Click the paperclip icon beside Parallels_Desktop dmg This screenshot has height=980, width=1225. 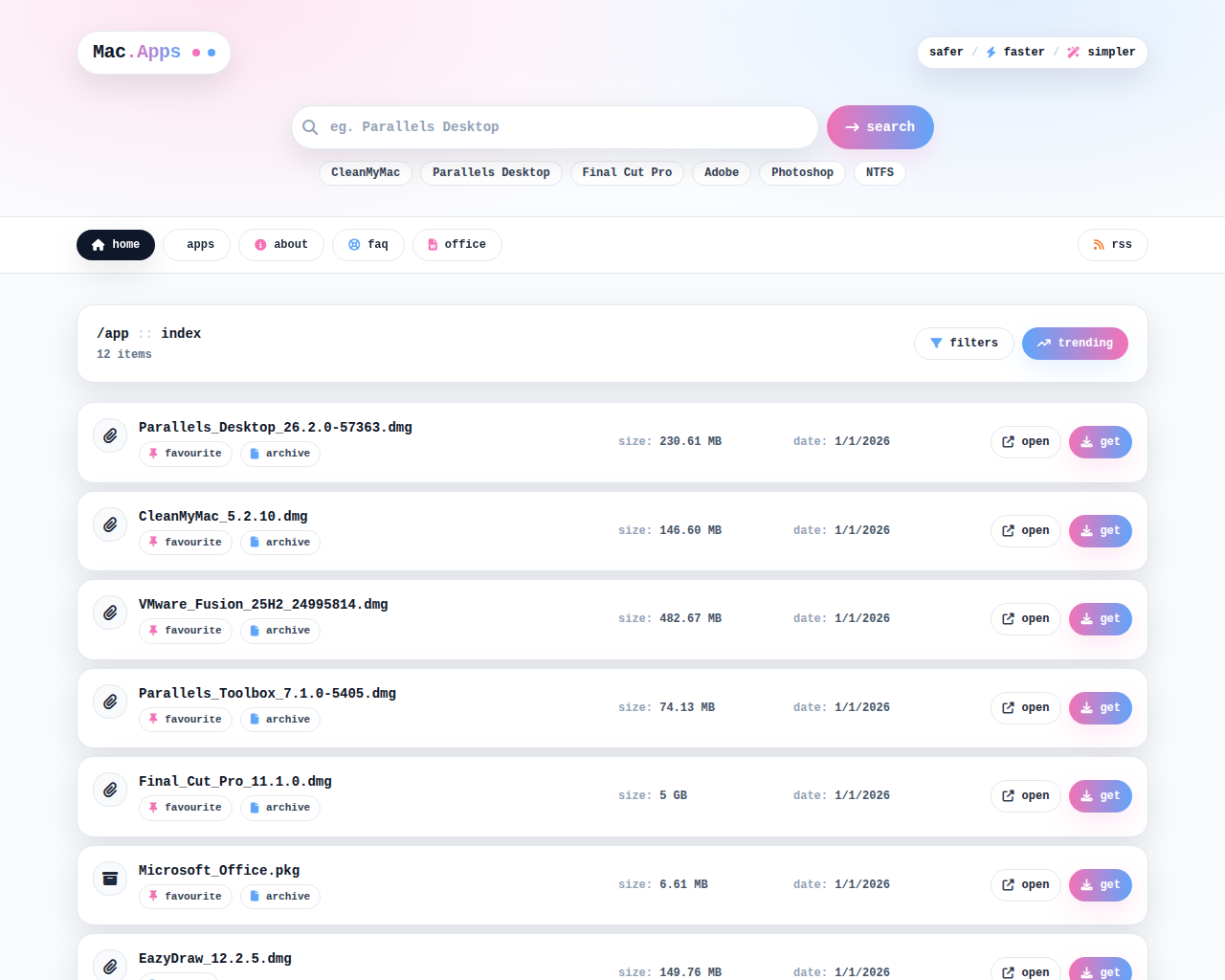[109, 434]
